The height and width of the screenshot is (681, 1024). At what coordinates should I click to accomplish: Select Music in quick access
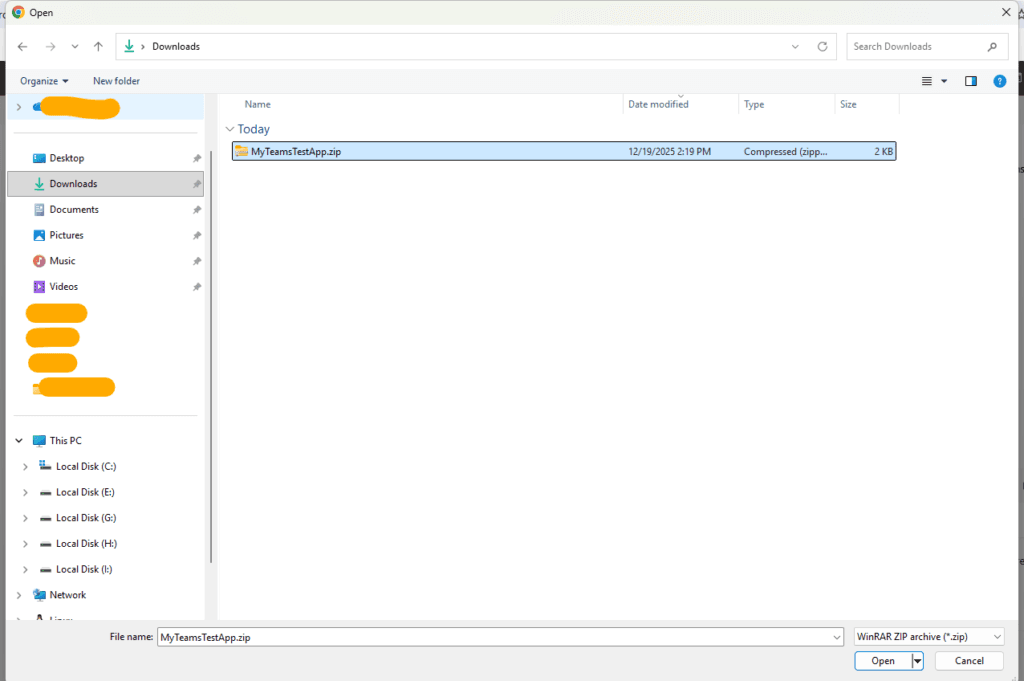[x=63, y=261]
